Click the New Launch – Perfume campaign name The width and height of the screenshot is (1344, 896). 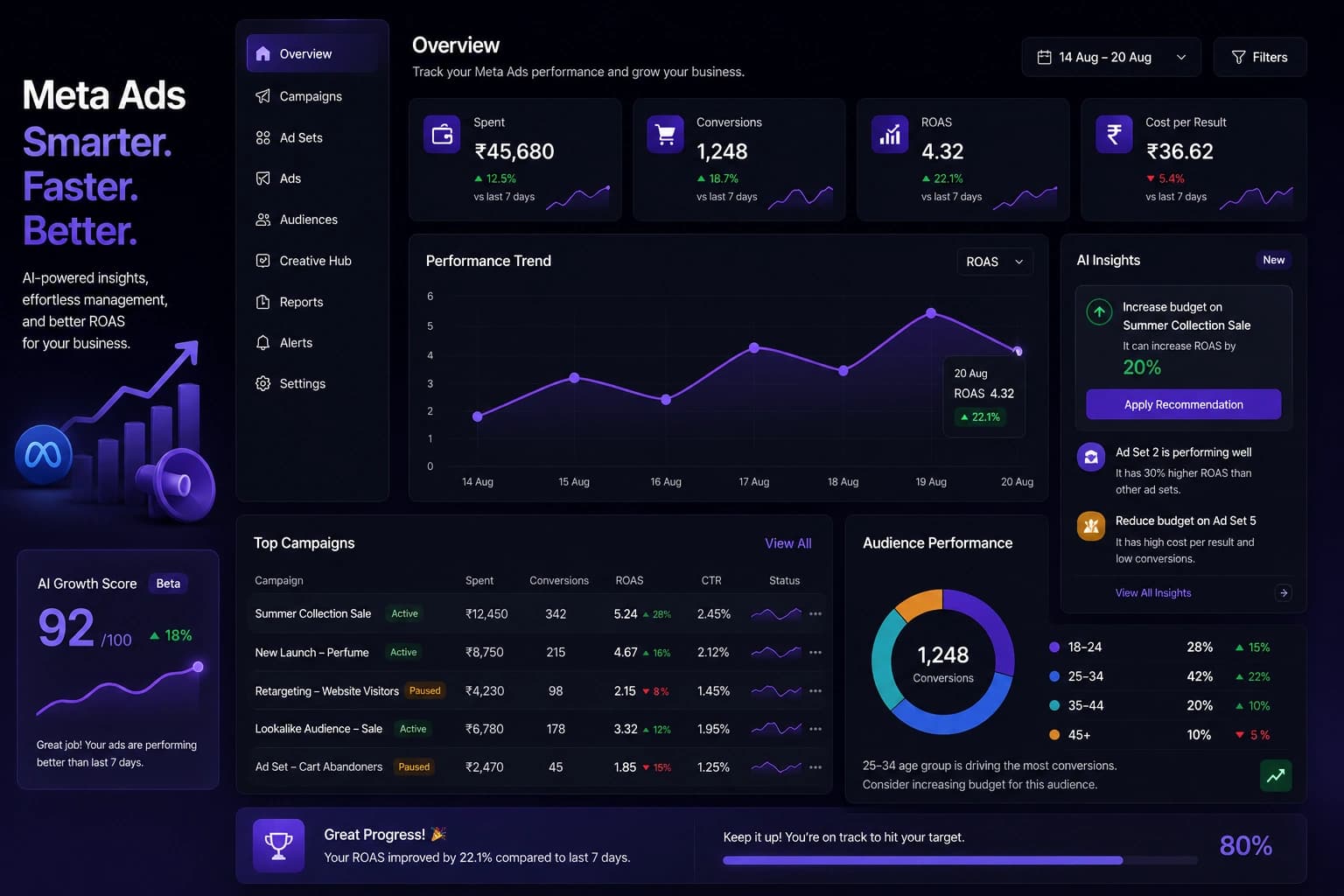pyautogui.click(x=311, y=653)
